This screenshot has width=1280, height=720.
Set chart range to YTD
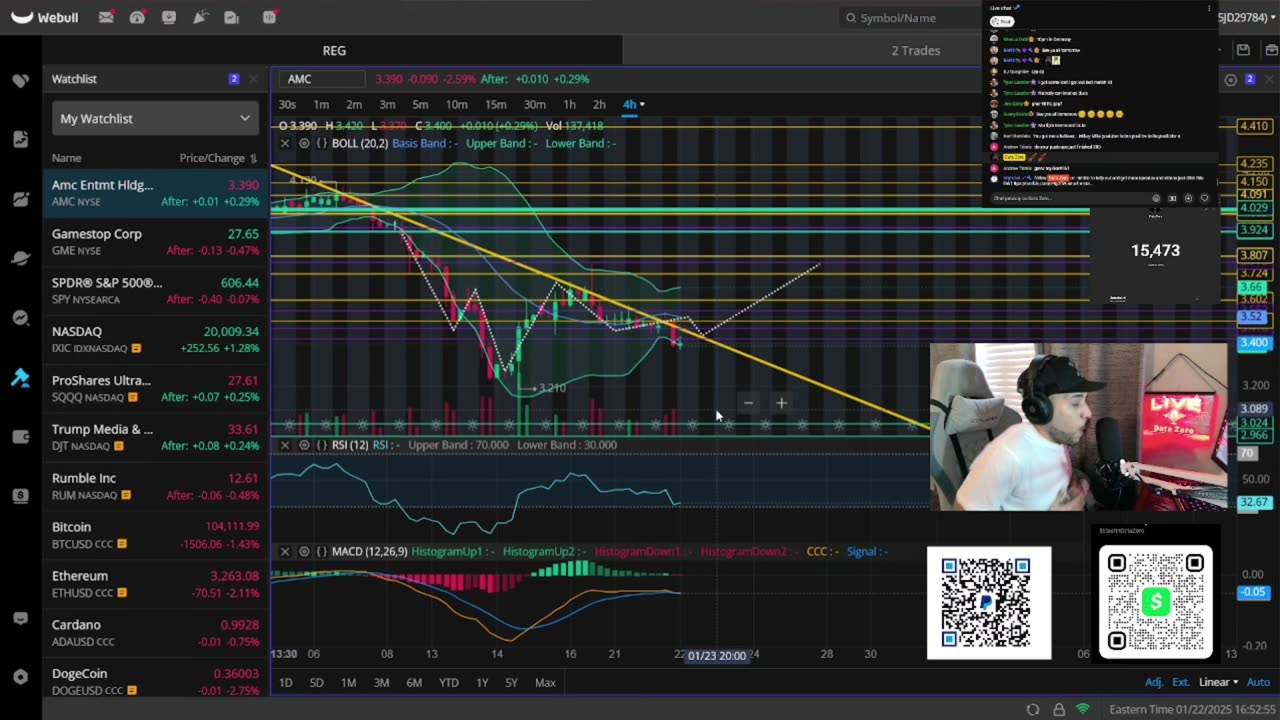pos(448,682)
